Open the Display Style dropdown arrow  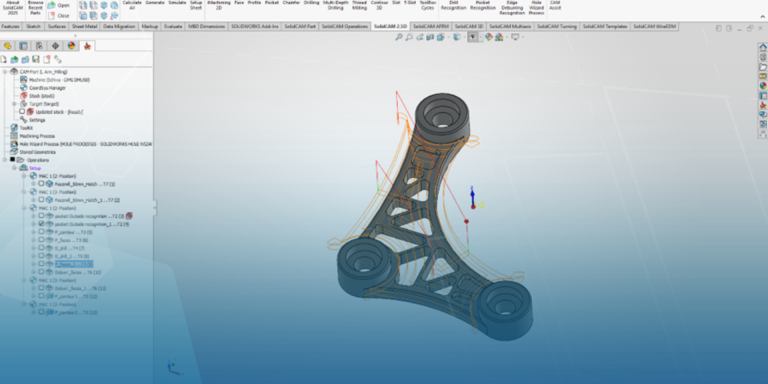click(x=464, y=37)
